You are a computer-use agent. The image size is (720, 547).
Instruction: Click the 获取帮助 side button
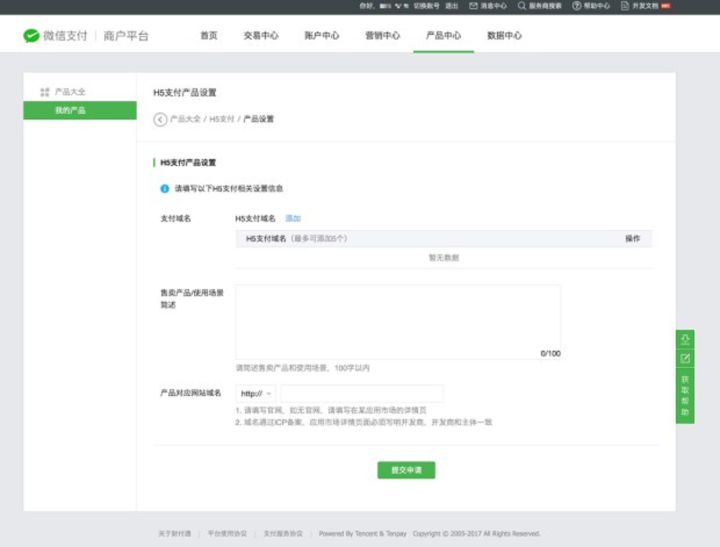[x=685, y=395]
